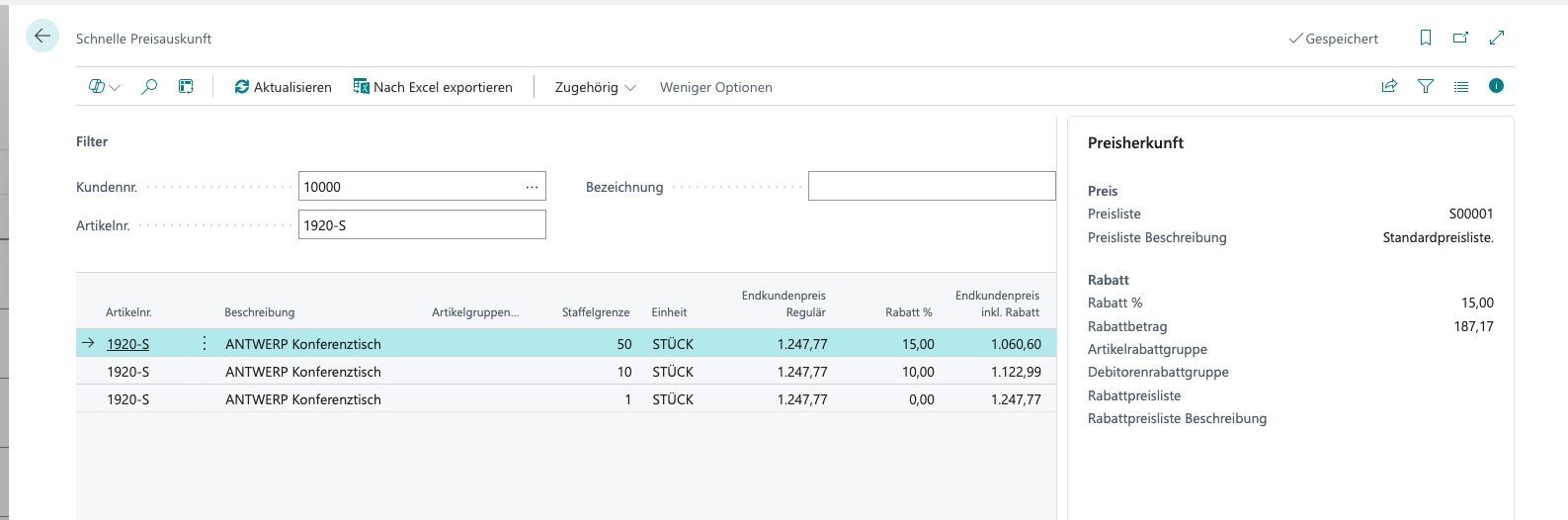This screenshot has height=520, width=1568.
Task: Expand page with diagonal arrows icon
Action: point(1497,38)
